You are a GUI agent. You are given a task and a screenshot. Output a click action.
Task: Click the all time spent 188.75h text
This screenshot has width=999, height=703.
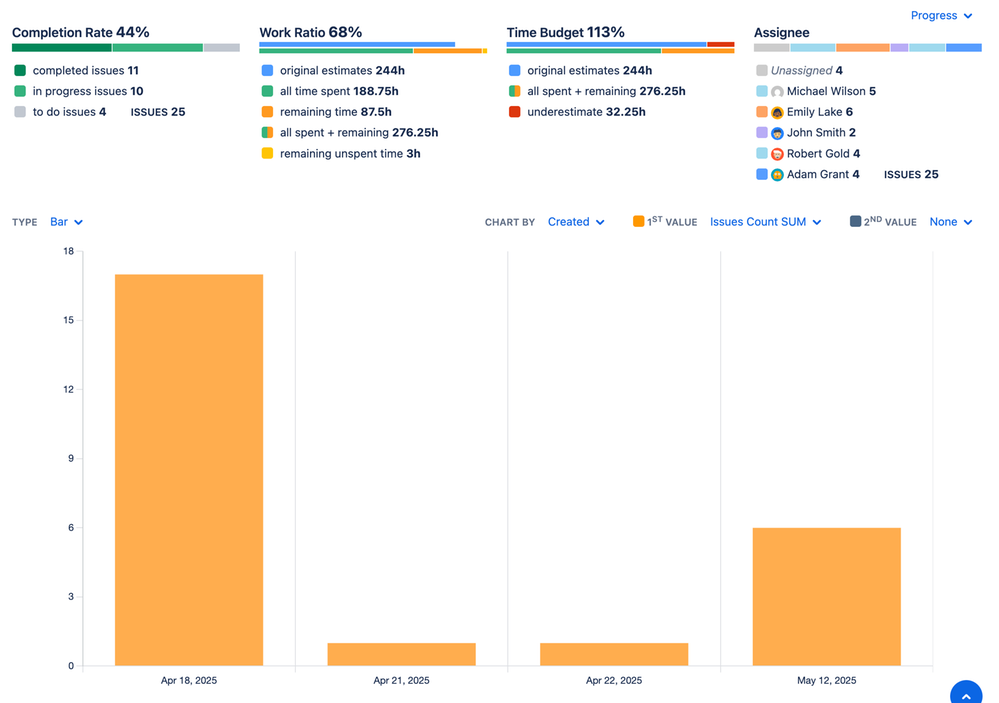[x=339, y=91]
